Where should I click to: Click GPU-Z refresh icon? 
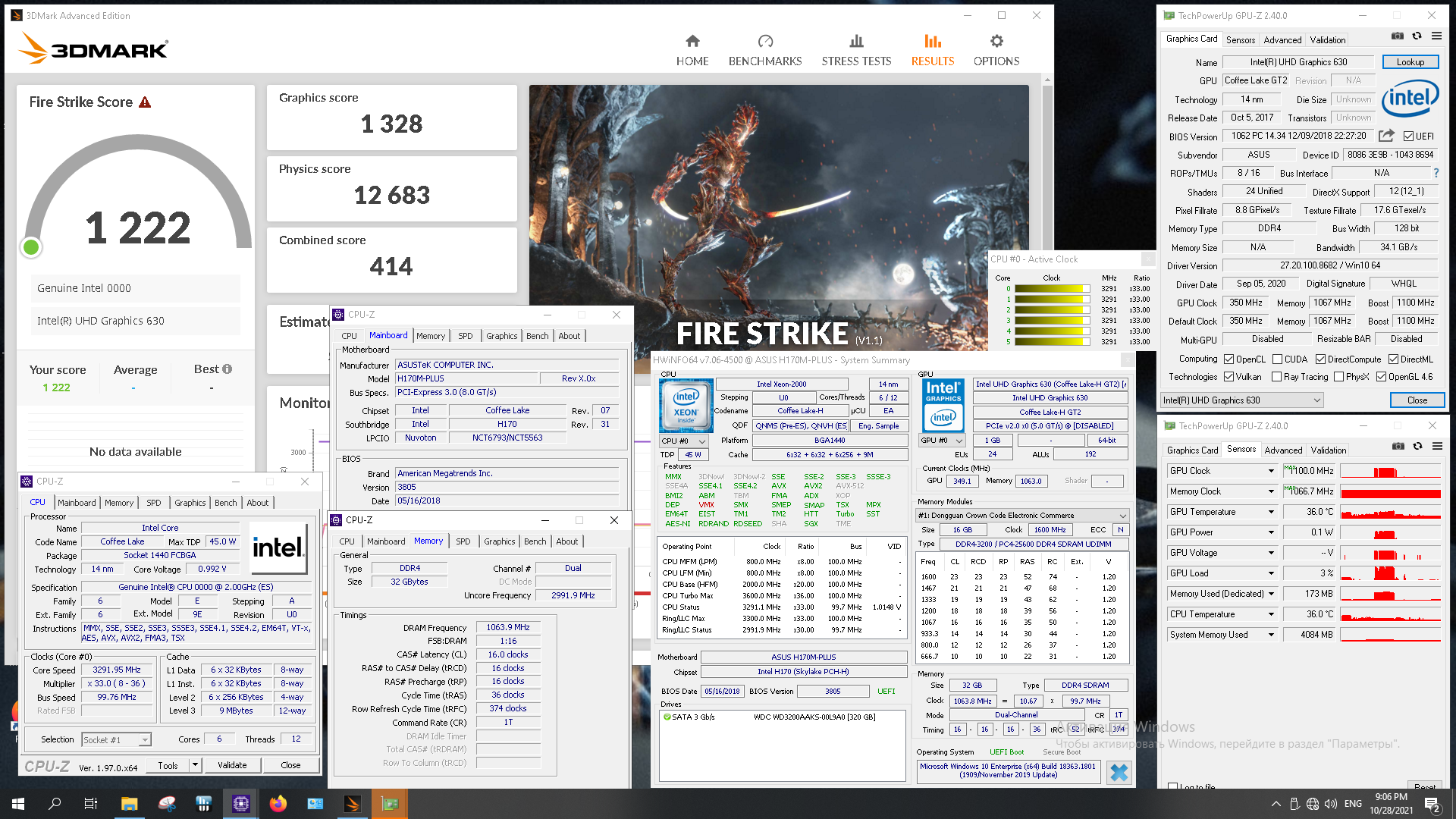coord(1417,36)
